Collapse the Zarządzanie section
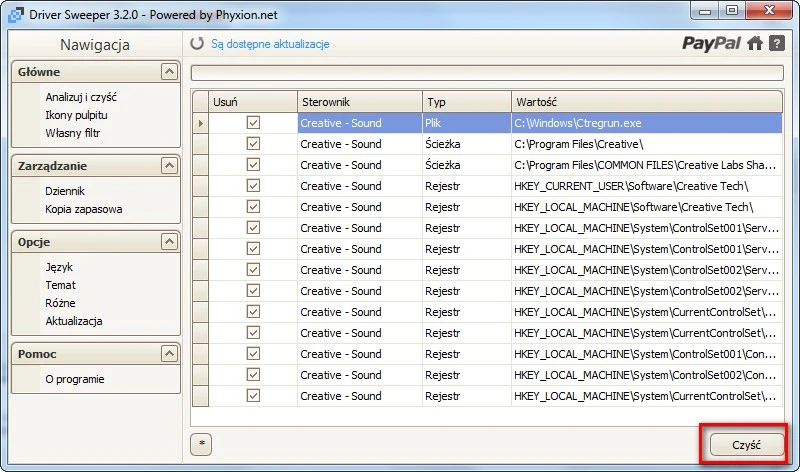The height and width of the screenshot is (472, 800). (x=169, y=166)
